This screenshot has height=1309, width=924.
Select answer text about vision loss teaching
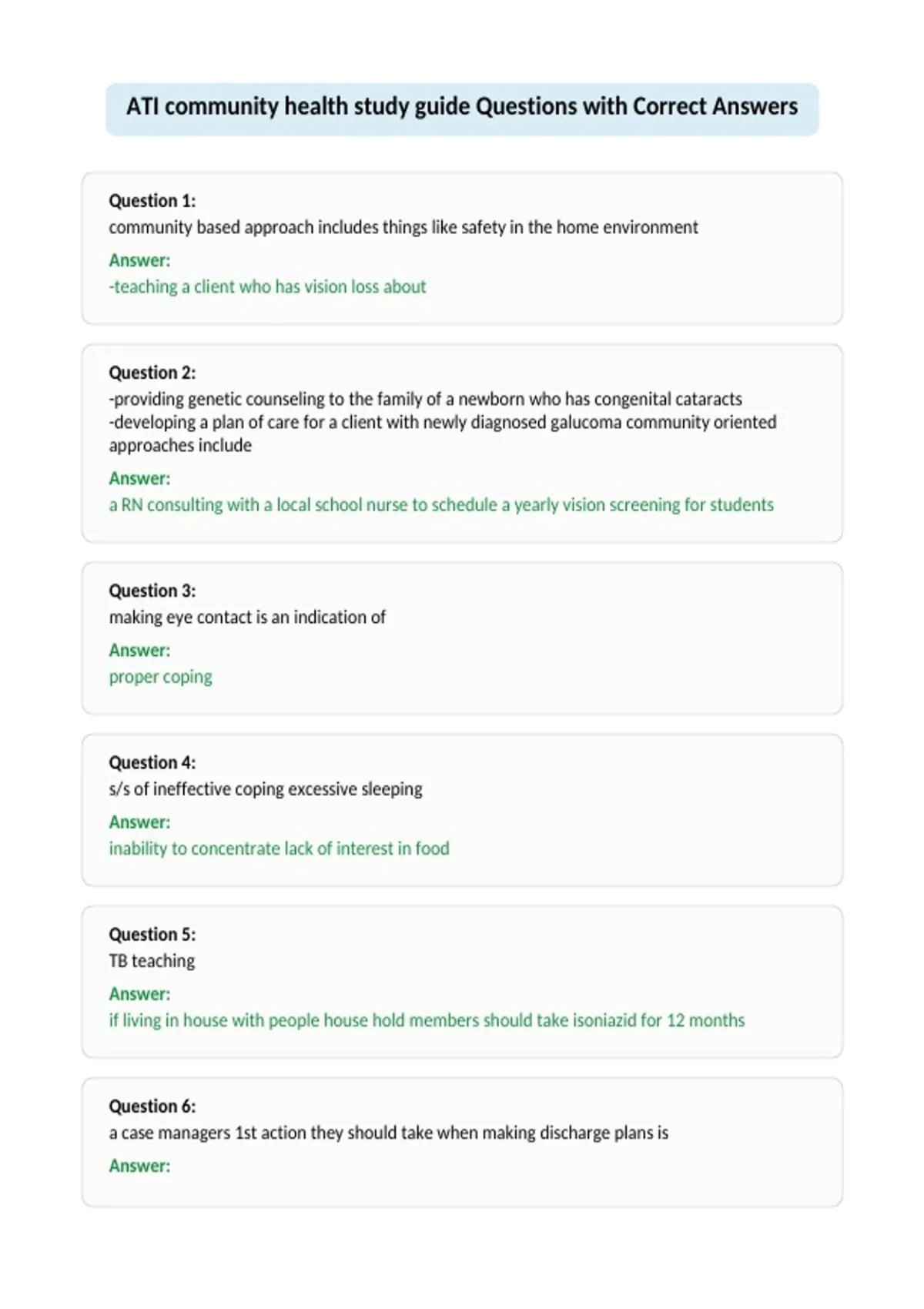pos(267,286)
